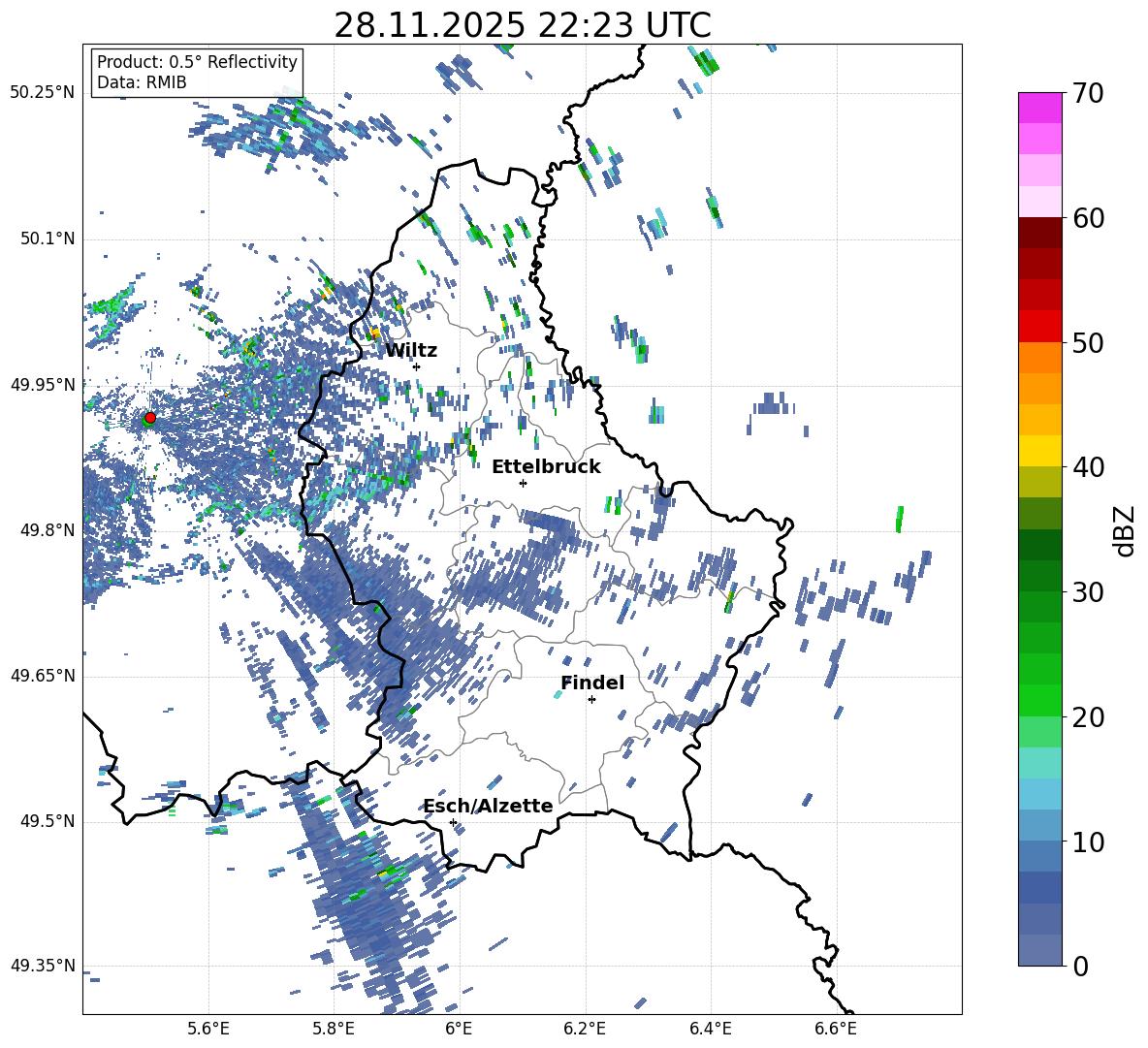Click the 49.95°N latitude label
The width and height of the screenshot is (1148, 1048).
(43, 385)
